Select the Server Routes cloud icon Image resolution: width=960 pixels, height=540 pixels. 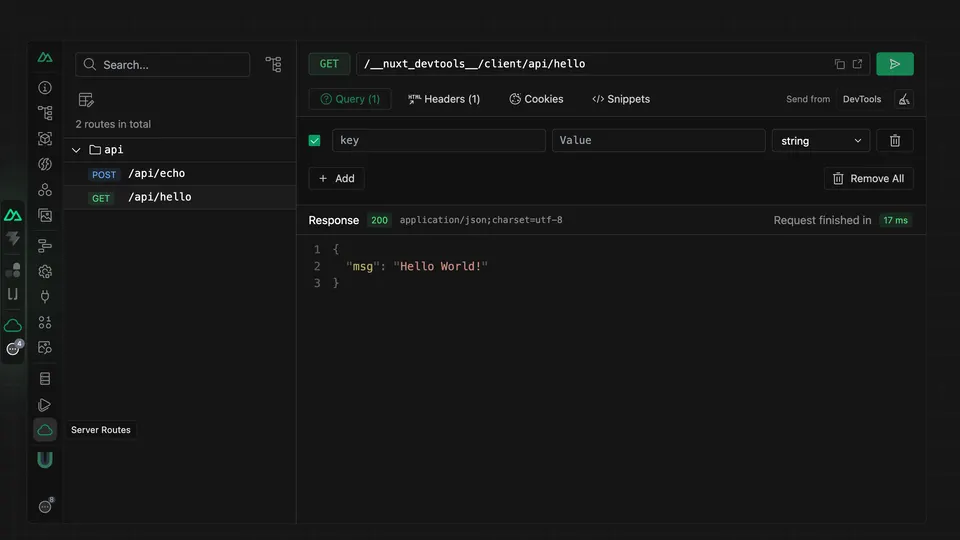point(45,430)
